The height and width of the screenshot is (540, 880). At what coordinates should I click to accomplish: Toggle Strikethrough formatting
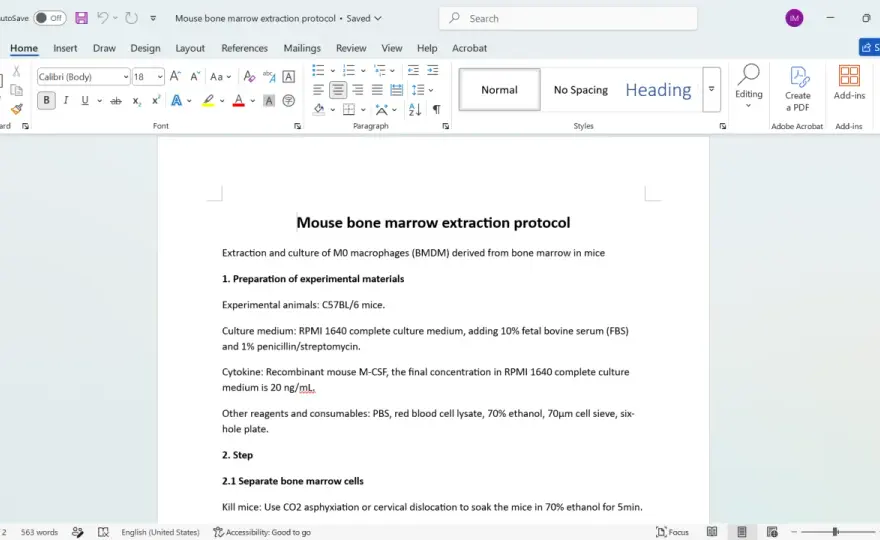116,101
